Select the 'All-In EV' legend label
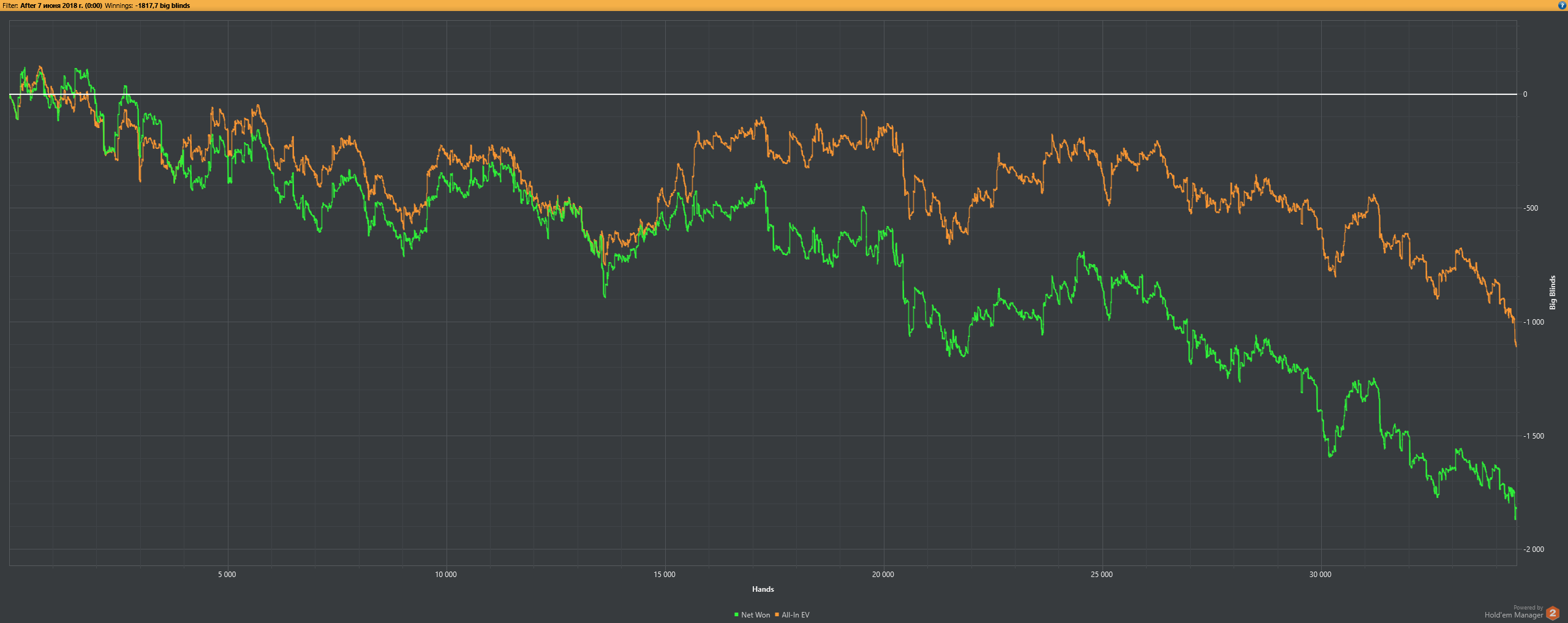1568x623 pixels. point(796,615)
